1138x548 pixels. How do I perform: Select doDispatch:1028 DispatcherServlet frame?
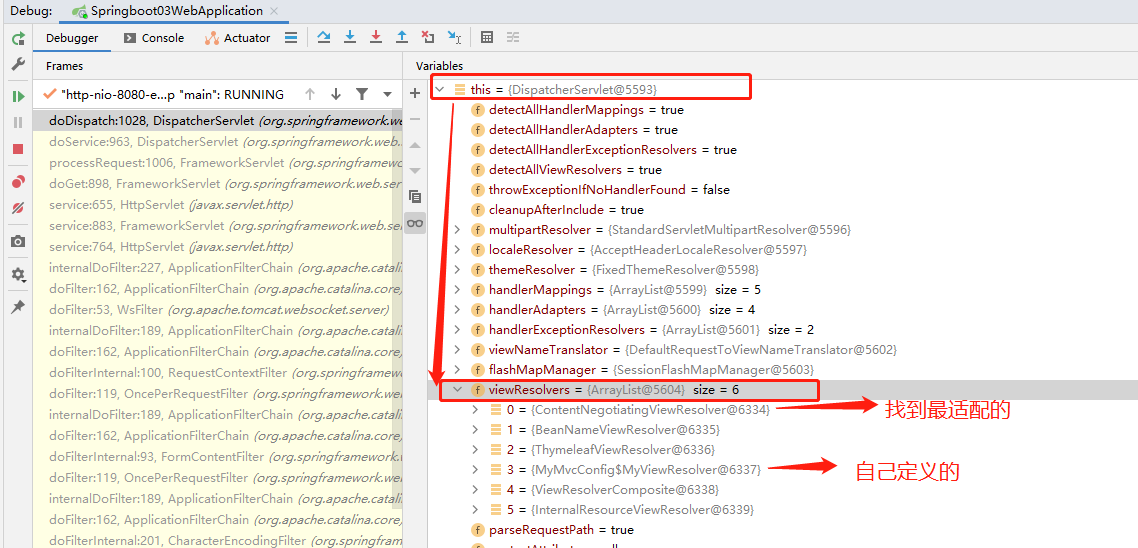tap(217, 120)
